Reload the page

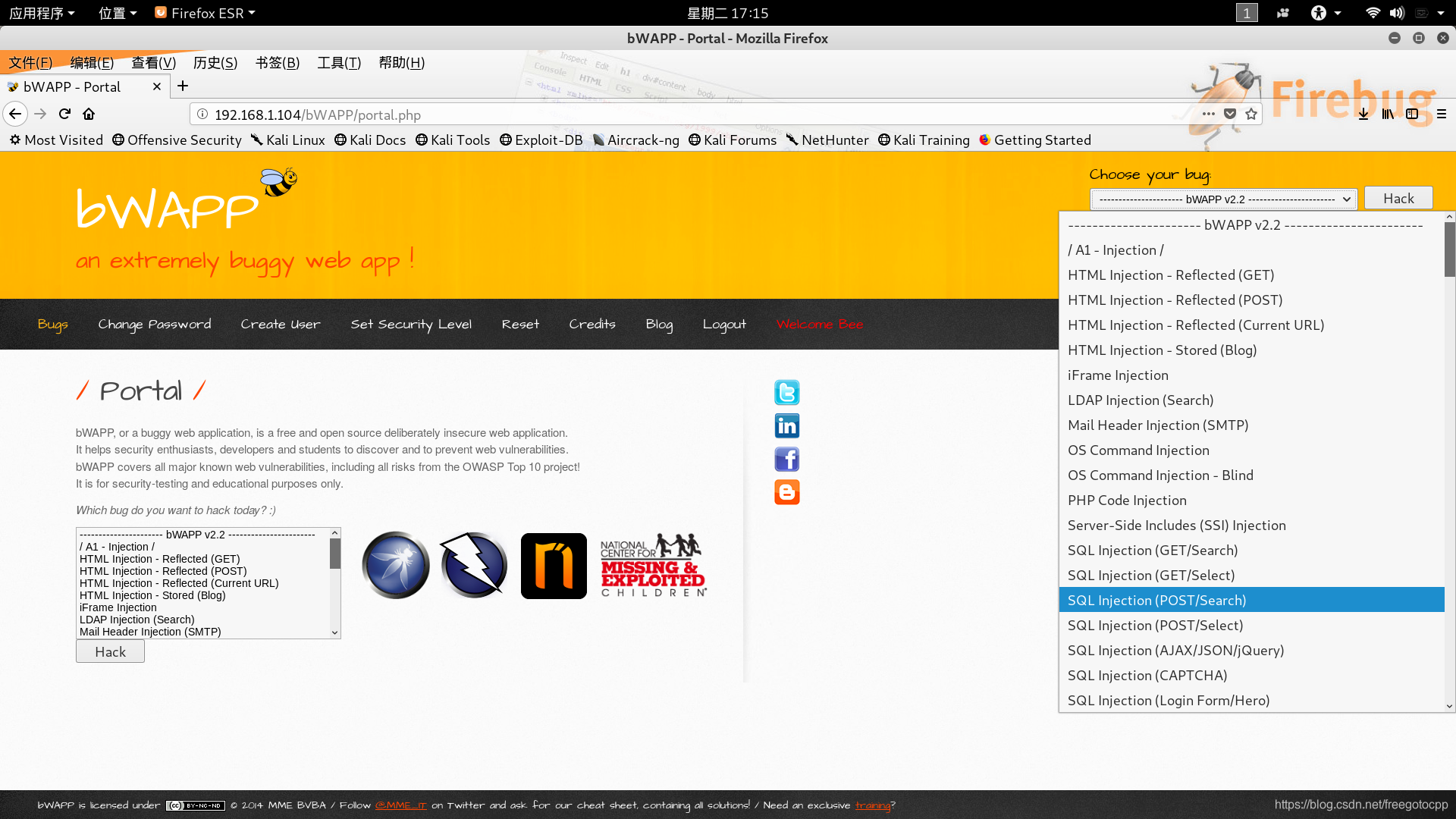coord(64,114)
